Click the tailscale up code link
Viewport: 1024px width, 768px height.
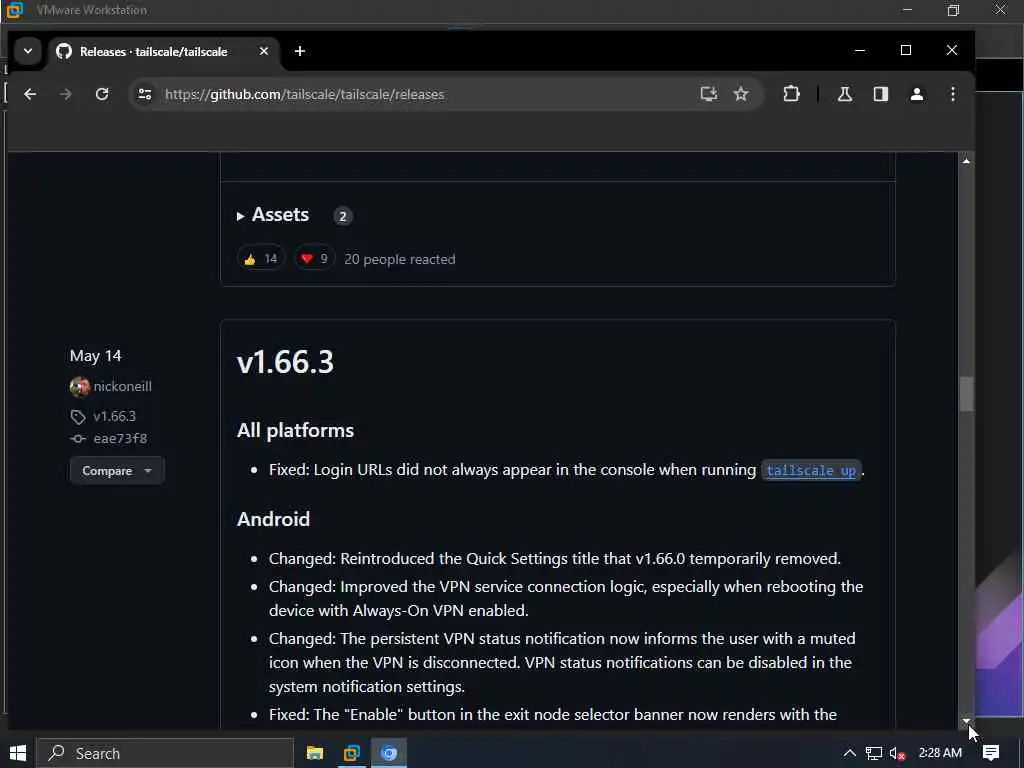pos(811,470)
